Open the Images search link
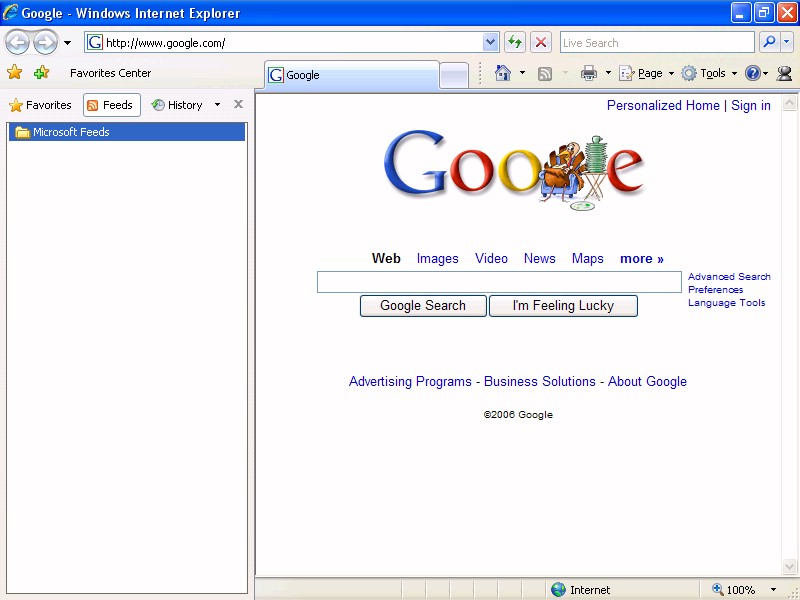Image resolution: width=800 pixels, height=600 pixels. pyautogui.click(x=437, y=259)
